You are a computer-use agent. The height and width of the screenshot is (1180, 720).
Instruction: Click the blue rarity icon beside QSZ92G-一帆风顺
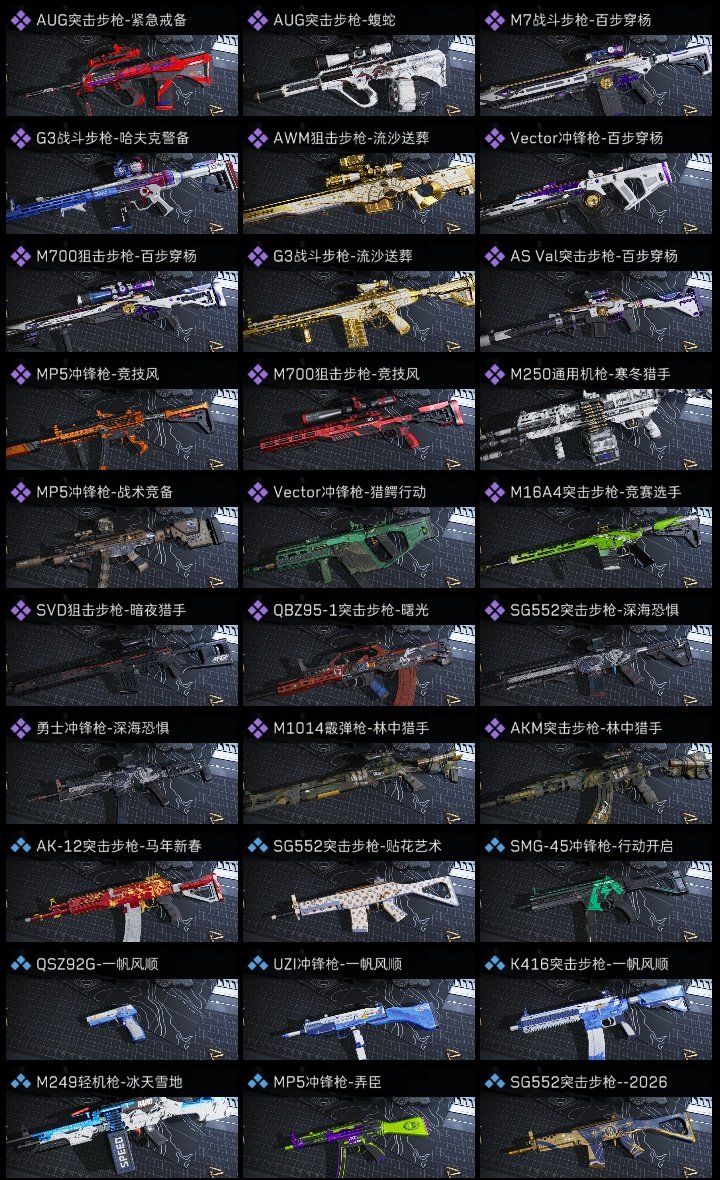point(20,964)
